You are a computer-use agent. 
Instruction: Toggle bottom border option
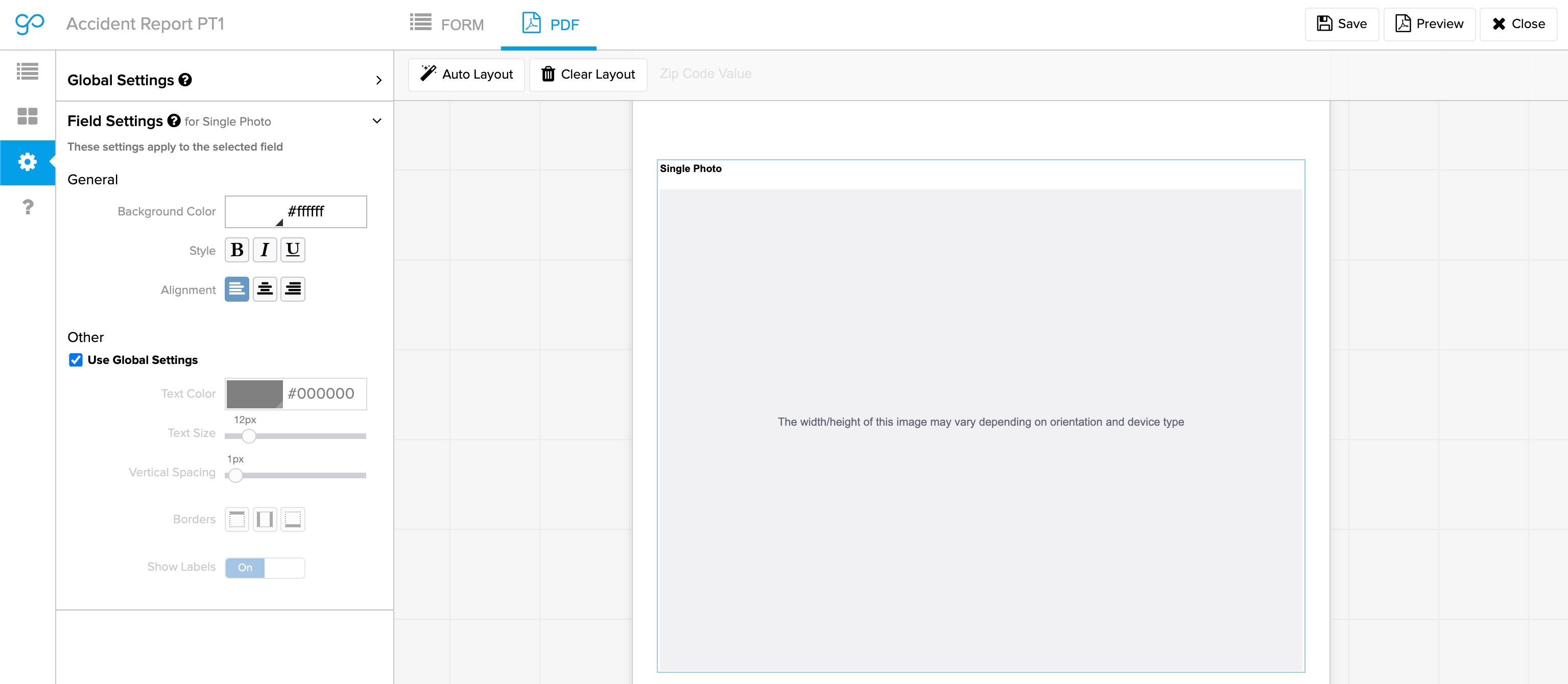coord(293,519)
